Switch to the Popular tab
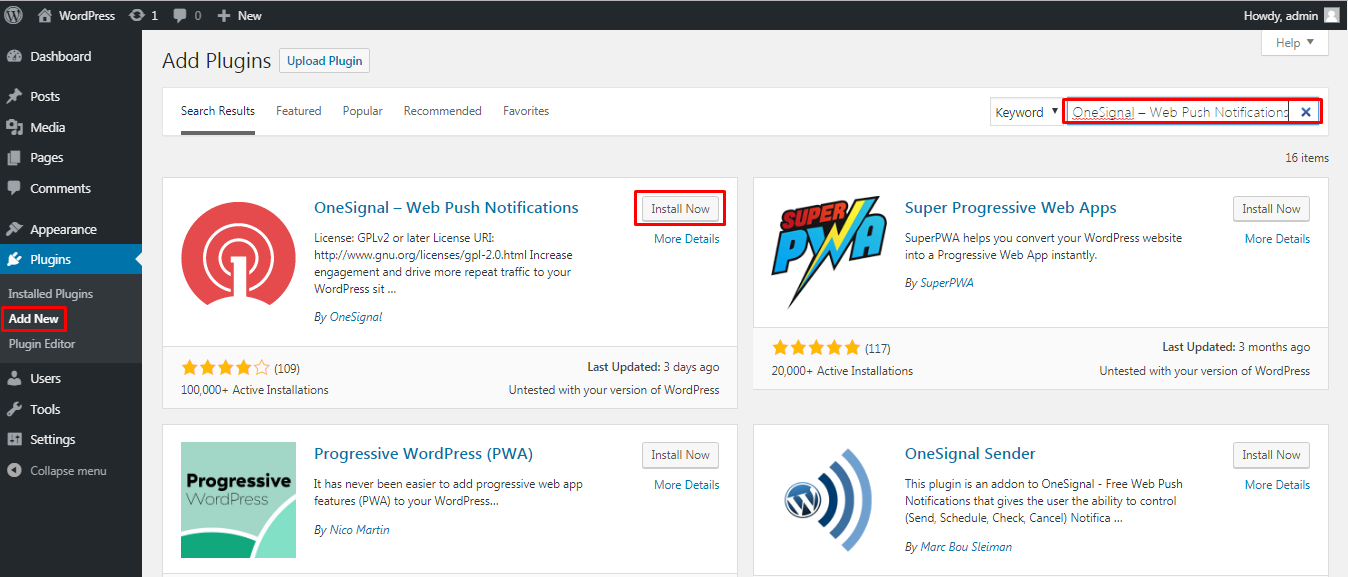Image resolution: width=1348 pixels, height=577 pixels. pyautogui.click(x=363, y=111)
